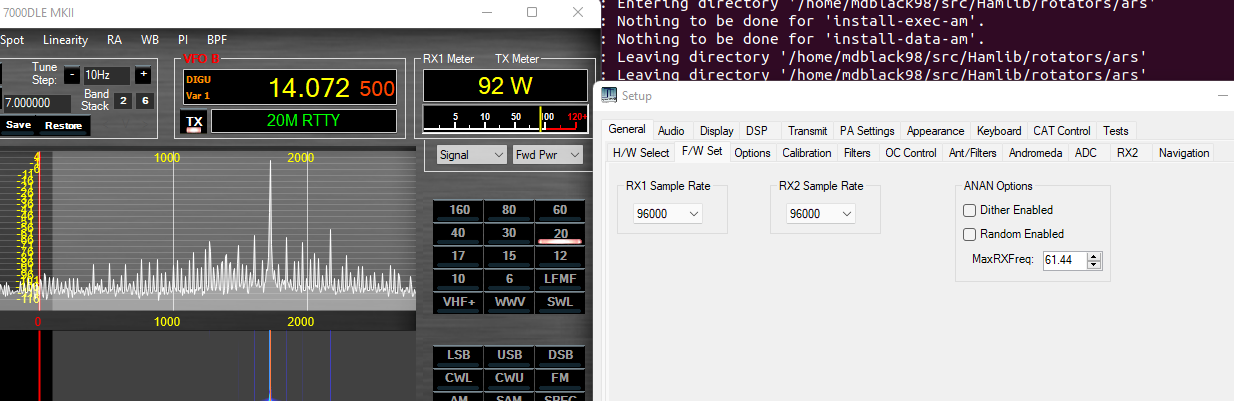Select the 80 meter band button

click(x=509, y=210)
